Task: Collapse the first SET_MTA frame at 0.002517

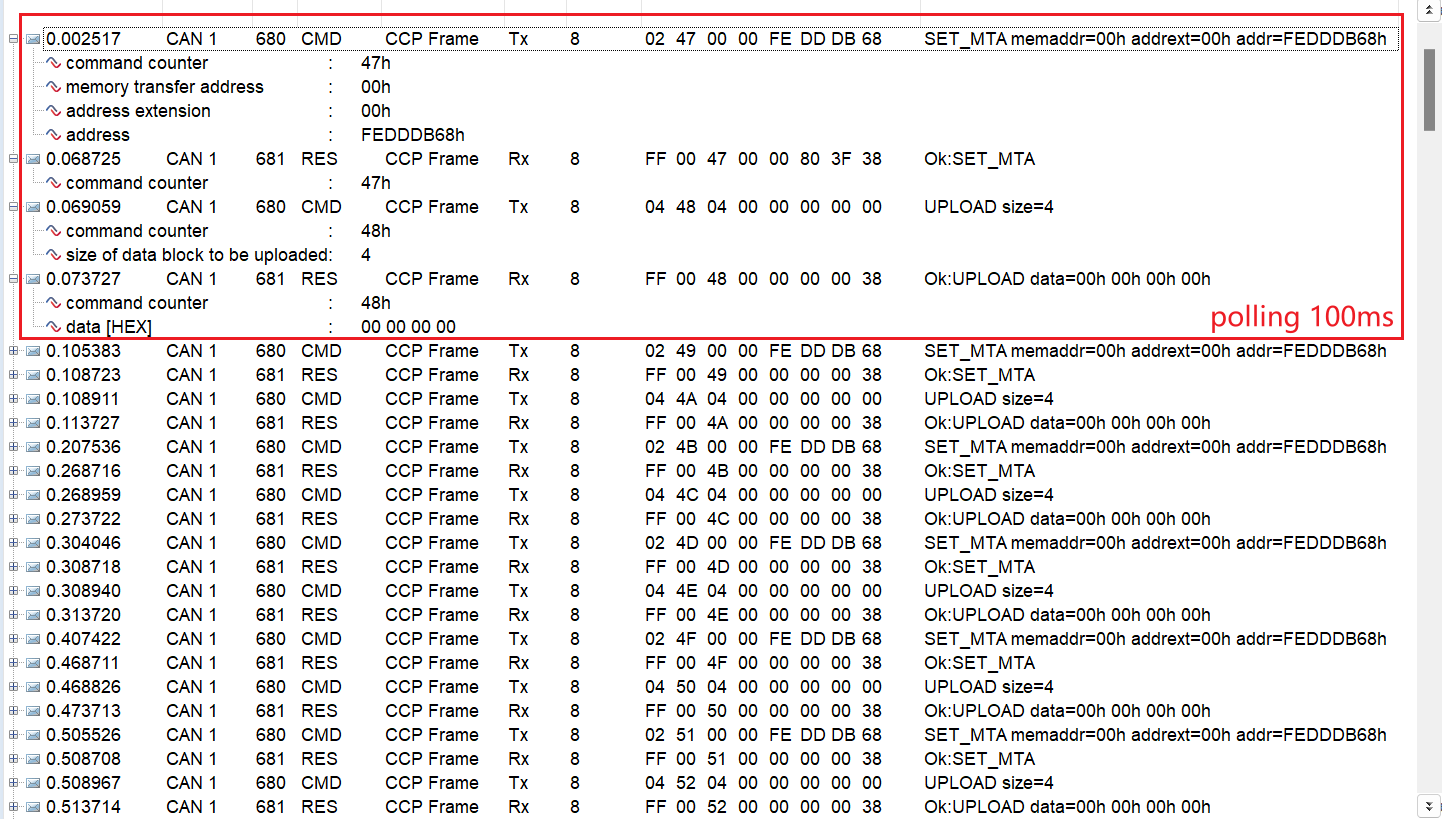Action: pos(11,38)
